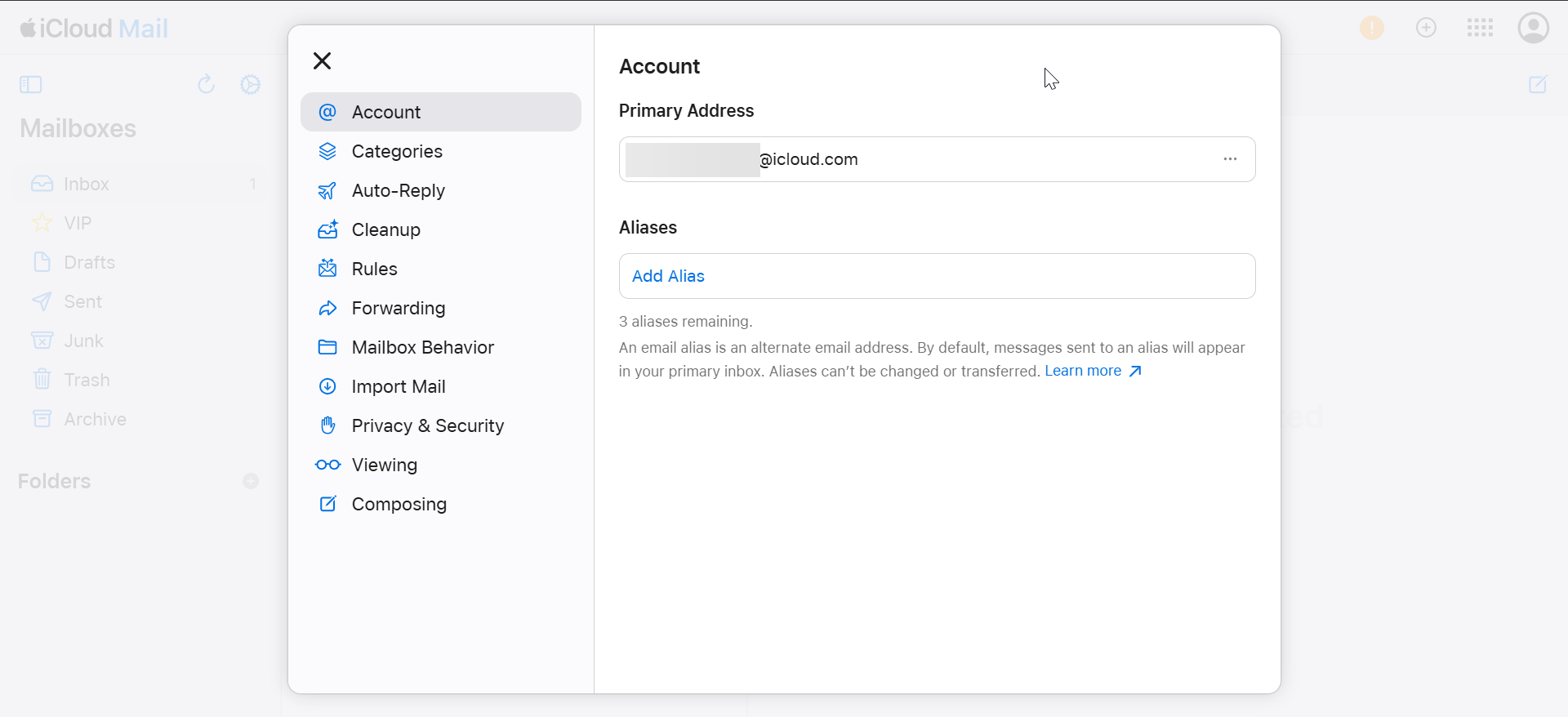Select the Mailbox Behavior folder icon

point(327,348)
